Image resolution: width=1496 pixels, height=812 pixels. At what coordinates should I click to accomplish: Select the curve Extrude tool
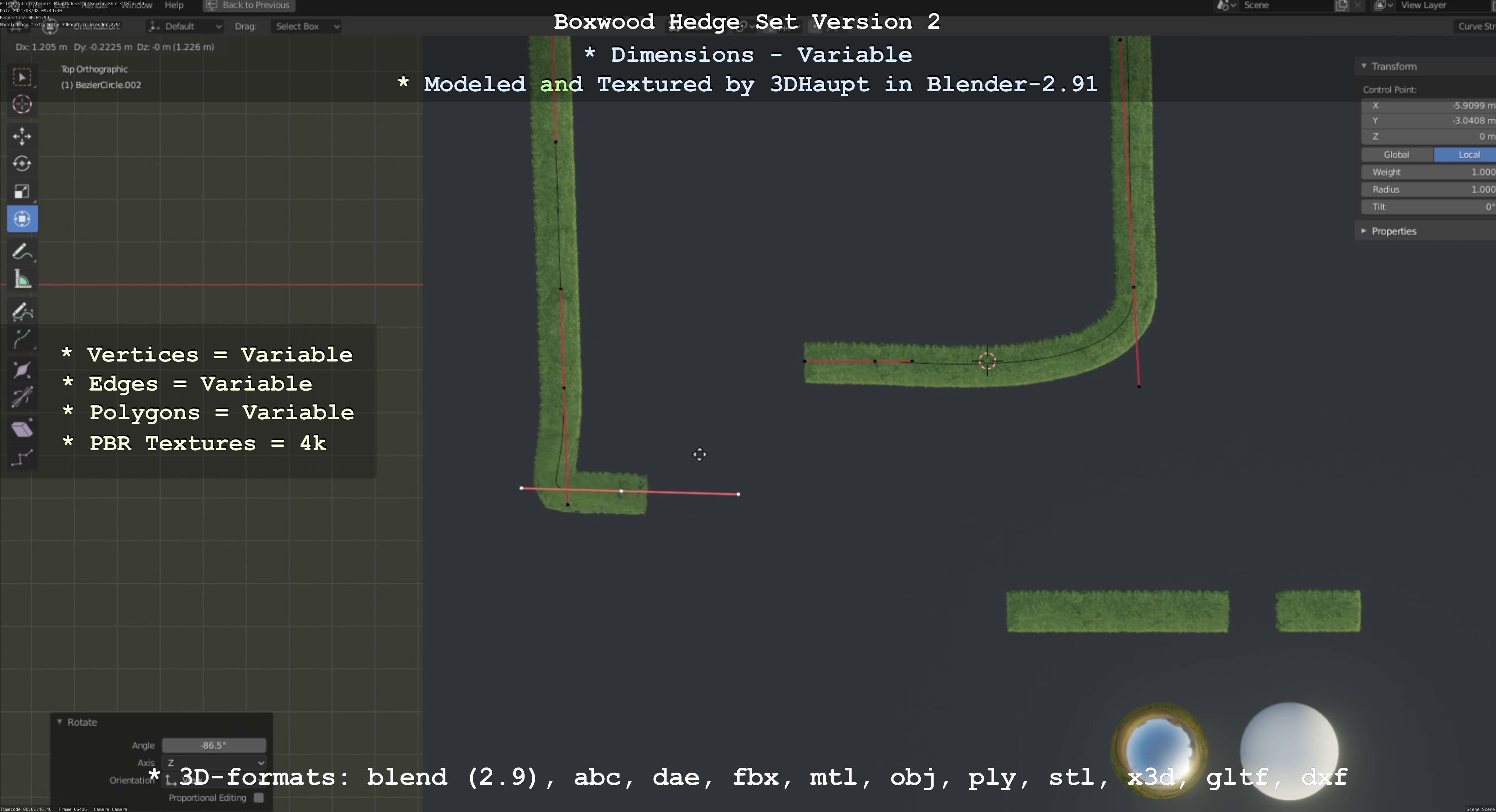click(x=22, y=339)
